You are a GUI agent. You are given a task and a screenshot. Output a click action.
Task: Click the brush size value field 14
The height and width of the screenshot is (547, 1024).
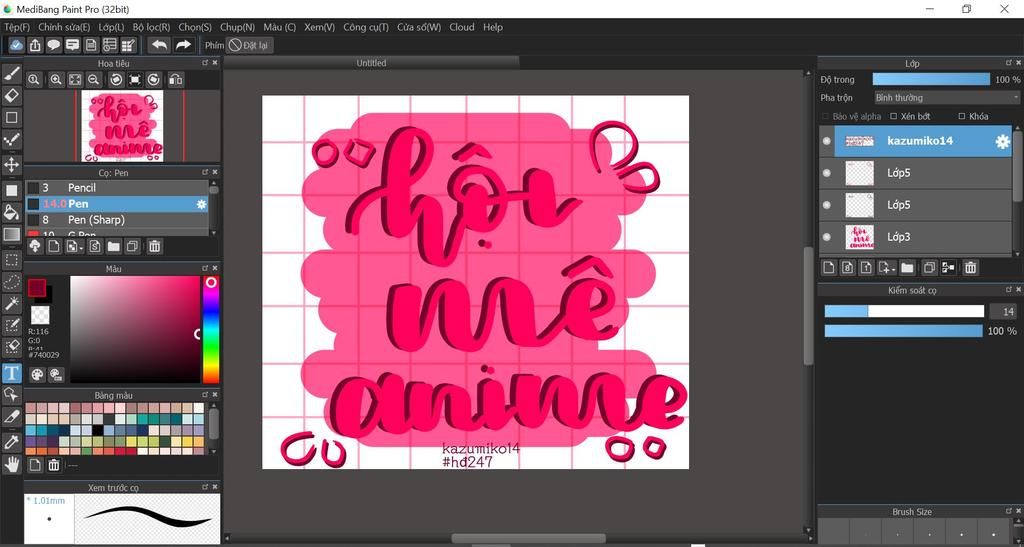pos(1004,311)
